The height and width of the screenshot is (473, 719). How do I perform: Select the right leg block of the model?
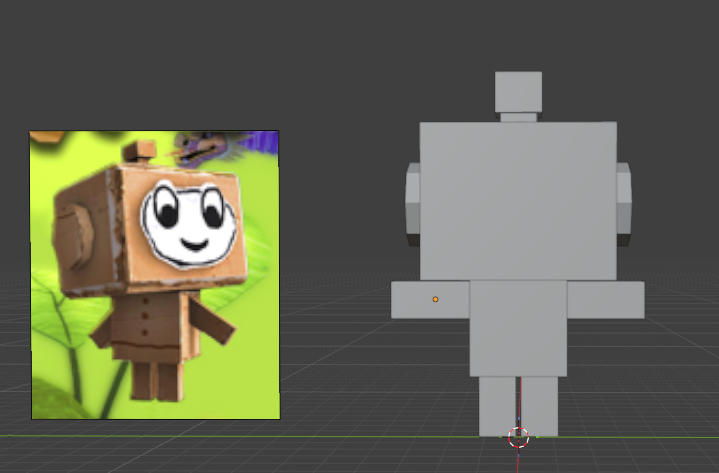pyautogui.click(x=540, y=406)
